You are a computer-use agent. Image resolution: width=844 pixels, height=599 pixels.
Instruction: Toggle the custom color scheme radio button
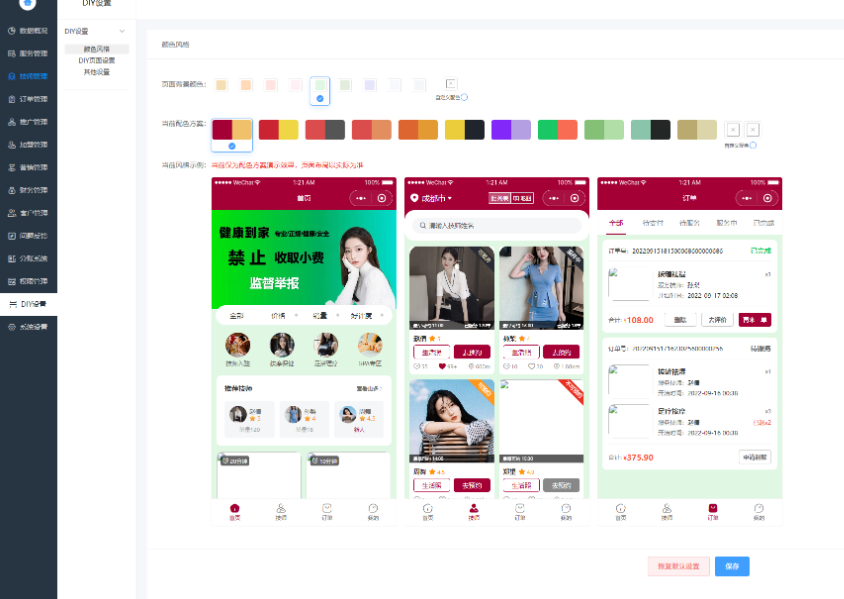click(x=753, y=145)
